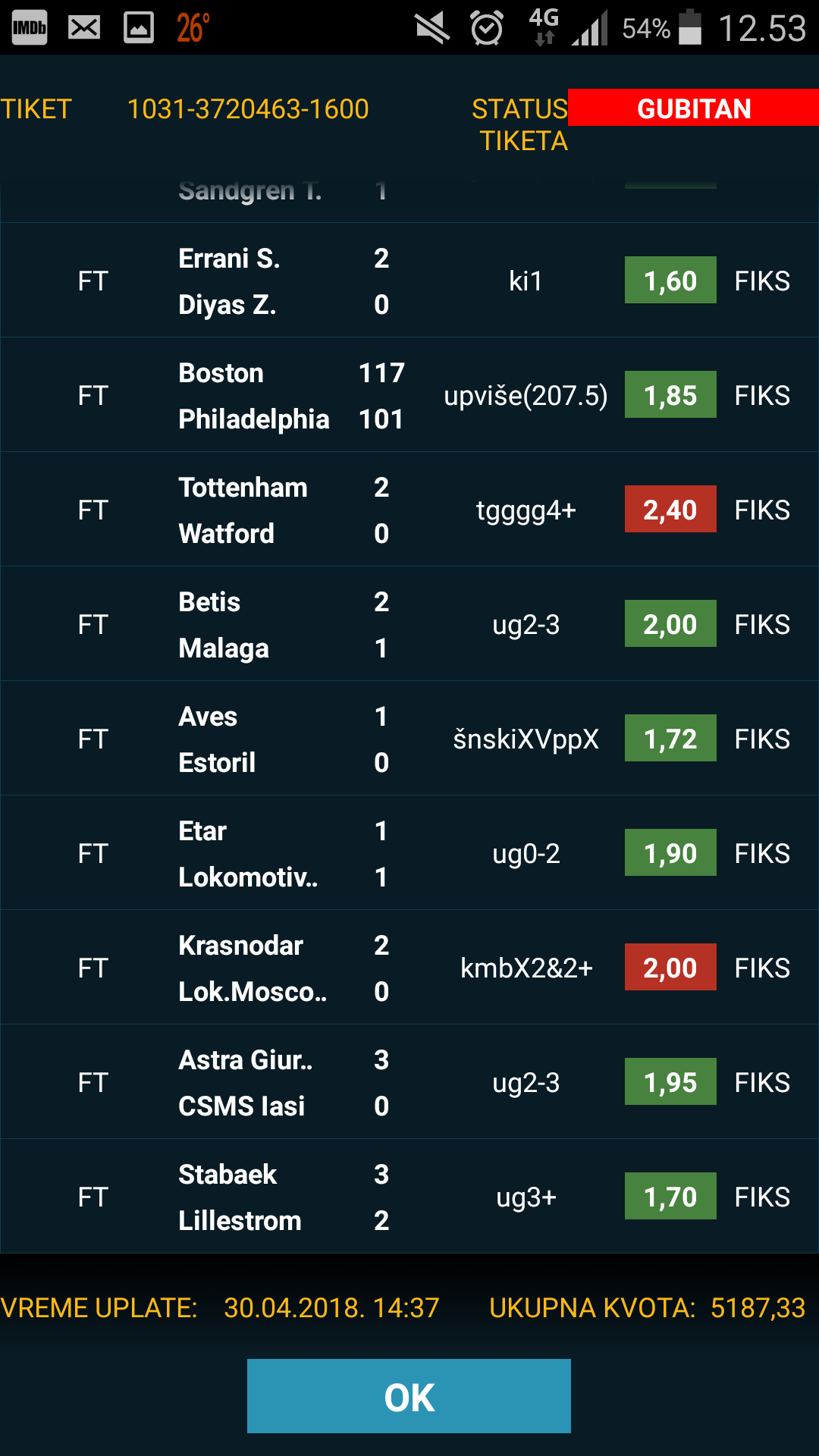Tap the 4G signal indicator
Screen dimensions: 819x1456
tap(544, 27)
